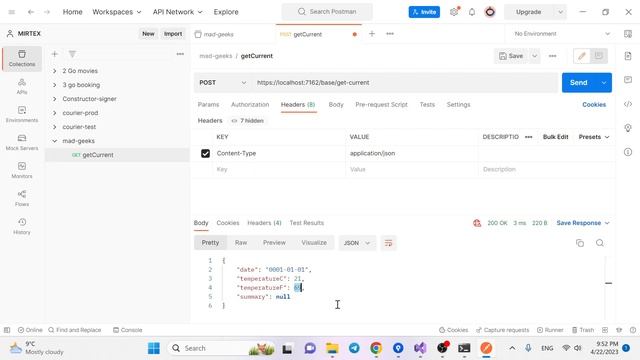This screenshot has height=360, width=640.
Task: Open the Environments sidebar panel
Action: [22, 114]
